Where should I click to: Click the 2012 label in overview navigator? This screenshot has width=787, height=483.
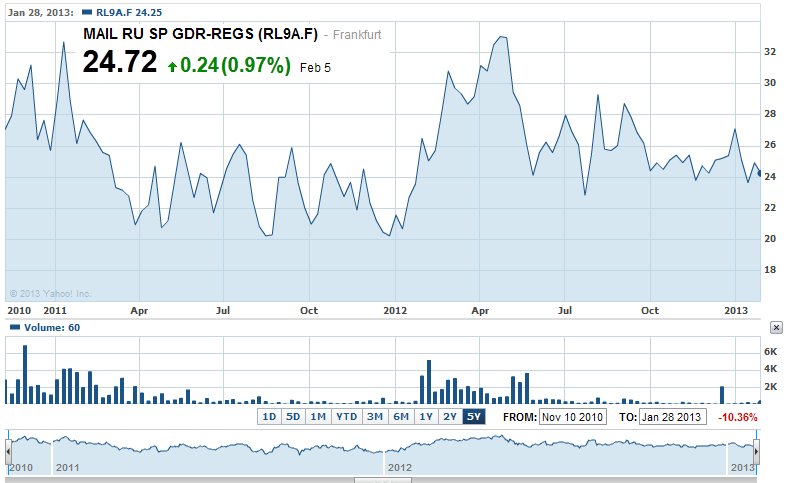tap(400, 467)
